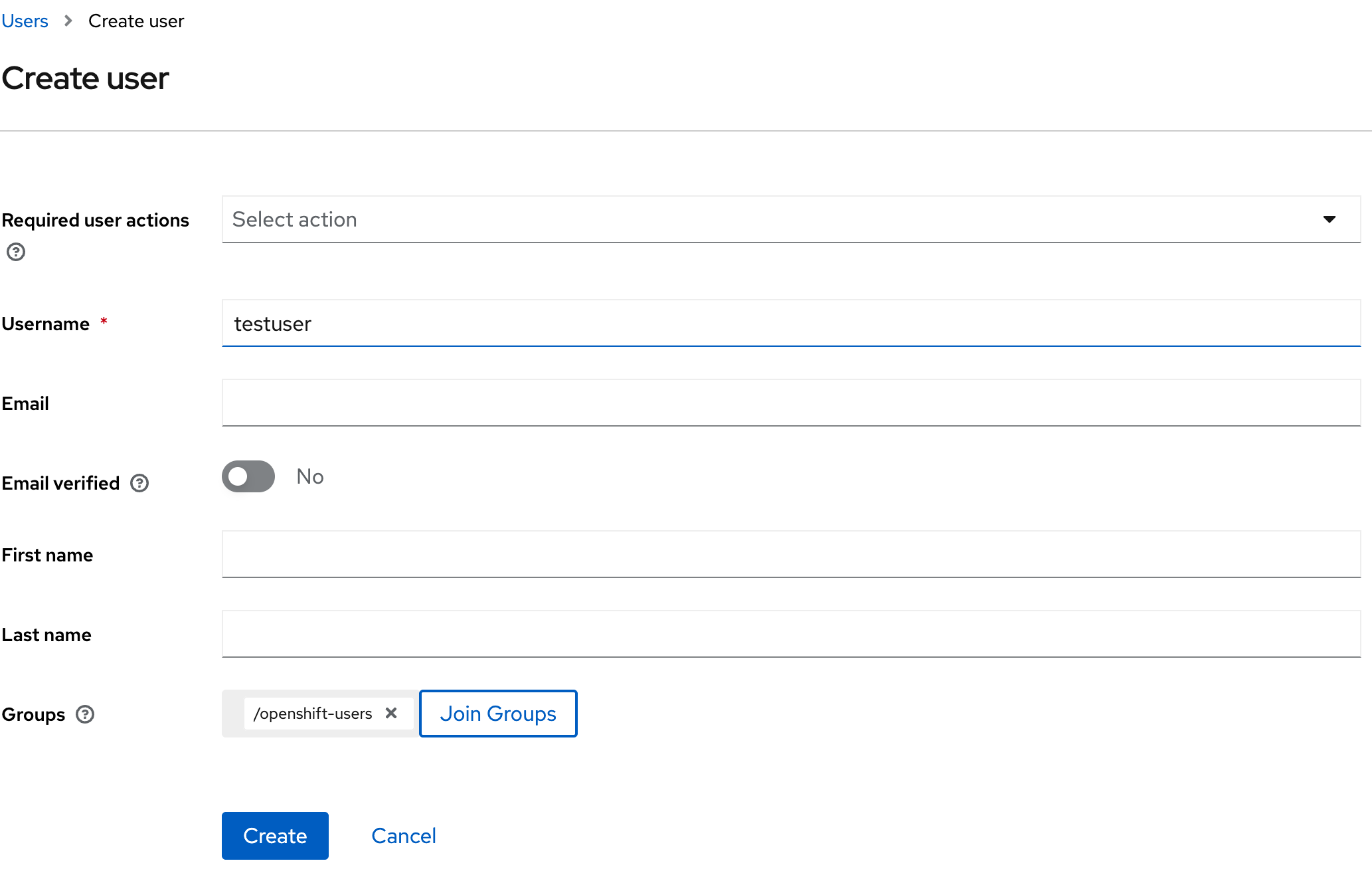1372x881 pixels.
Task: Open the Join Groups dialog
Action: point(497,714)
